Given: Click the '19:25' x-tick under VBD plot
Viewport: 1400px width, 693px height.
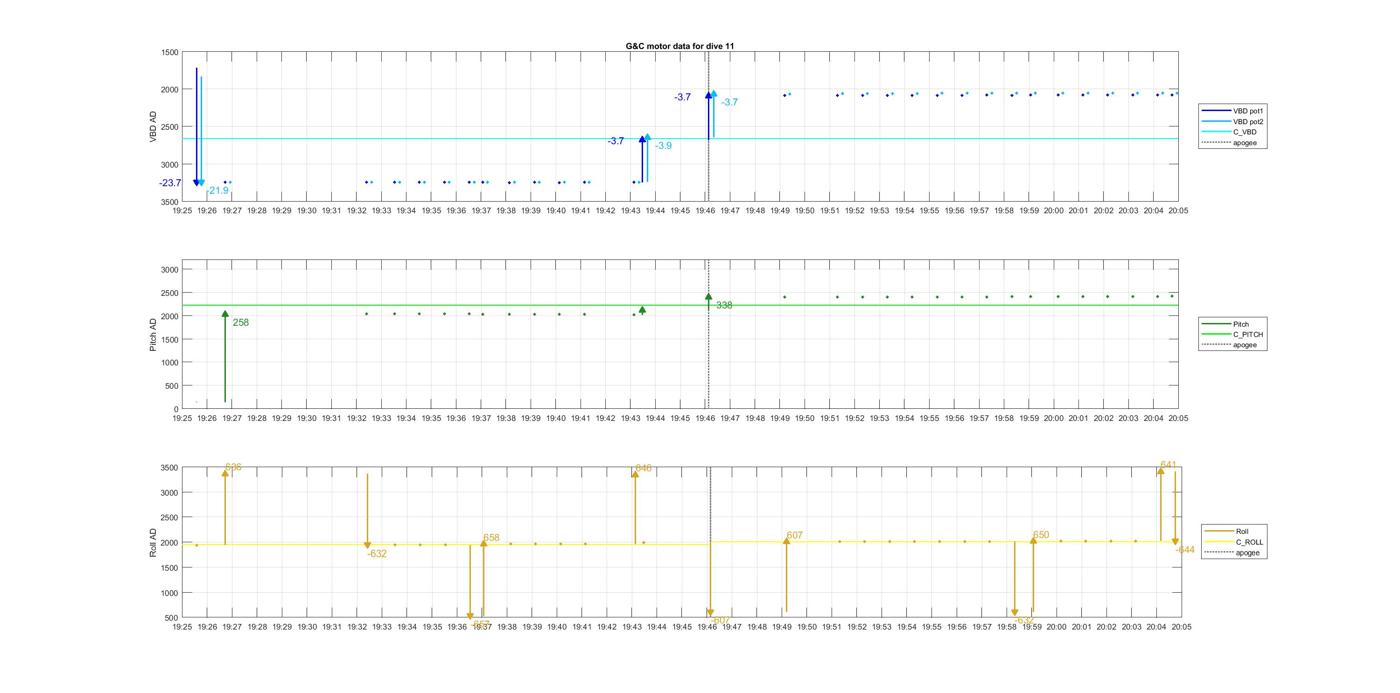Looking at the screenshot, I should [x=182, y=211].
